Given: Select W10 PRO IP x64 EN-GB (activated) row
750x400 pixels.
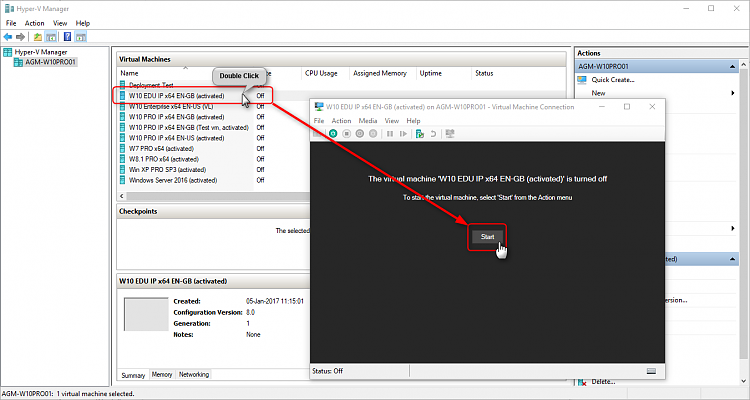Looking at the screenshot, I should click(176, 117).
